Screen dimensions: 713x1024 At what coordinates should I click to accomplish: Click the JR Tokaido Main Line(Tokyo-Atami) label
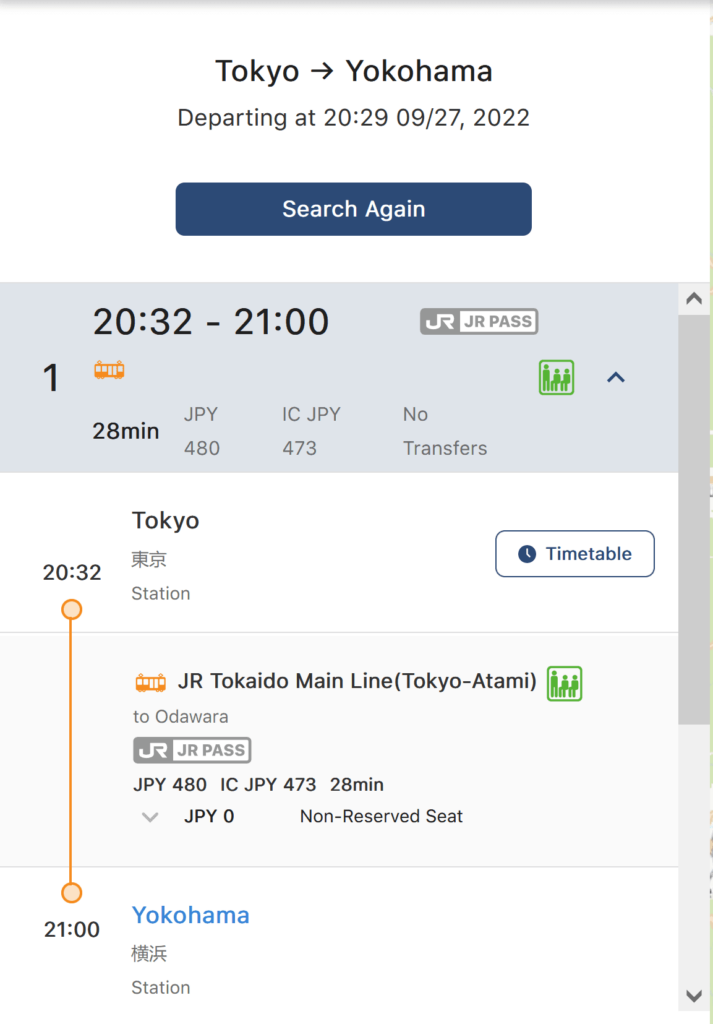(357, 682)
